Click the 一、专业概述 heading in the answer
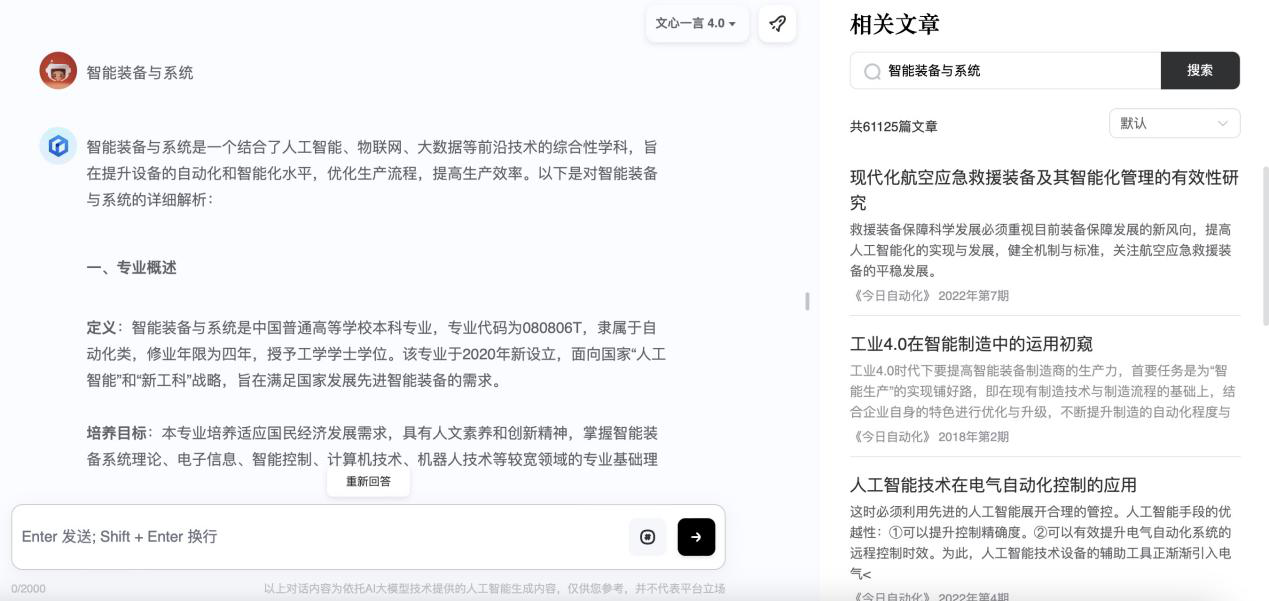Screen dimensions: 1269x601 tap(131, 268)
